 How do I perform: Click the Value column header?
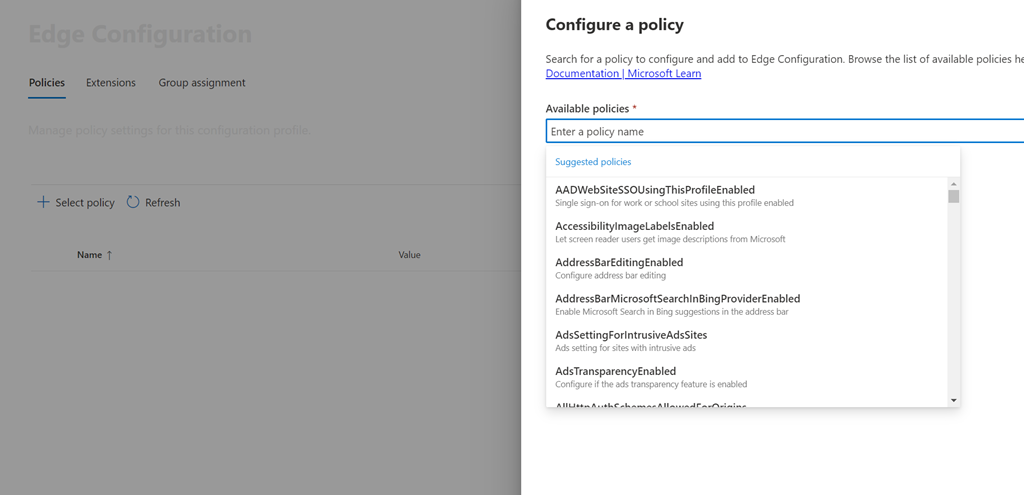point(409,255)
